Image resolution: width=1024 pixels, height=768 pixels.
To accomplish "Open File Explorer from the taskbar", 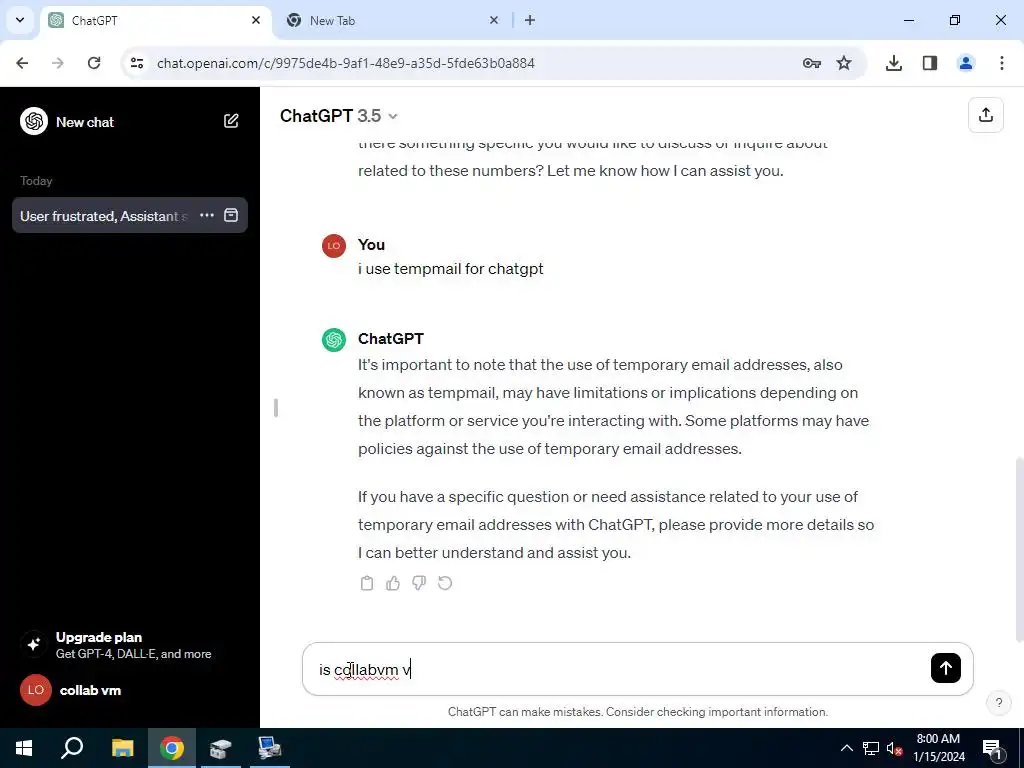I will coord(122,748).
